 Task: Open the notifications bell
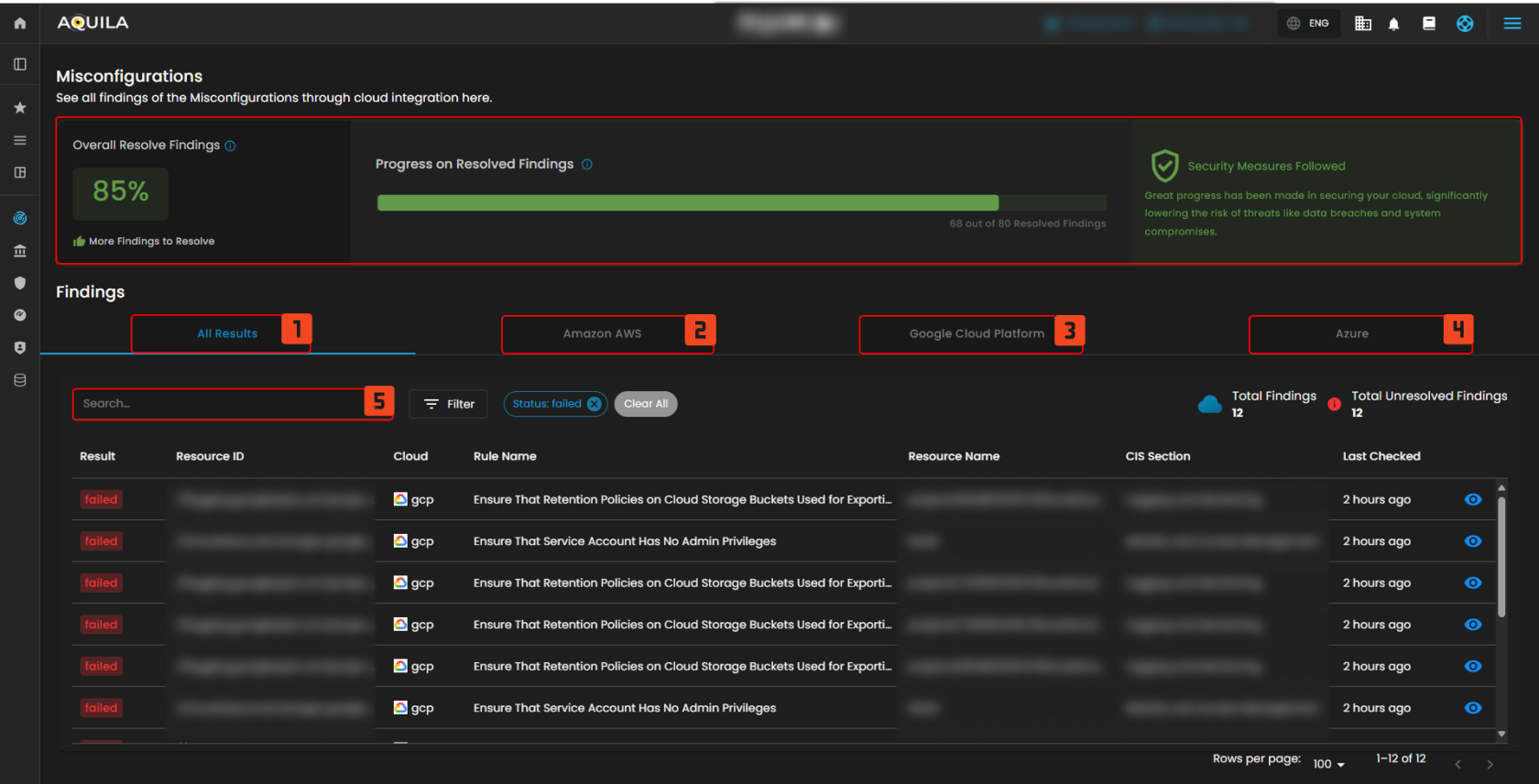coord(1393,24)
